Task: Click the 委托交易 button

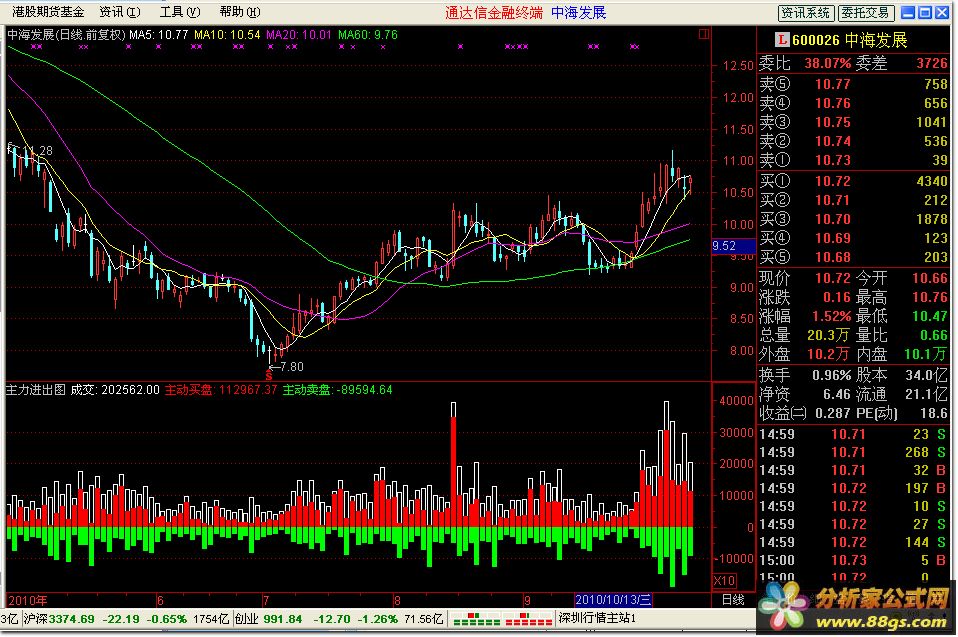Action: [x=866, y=13]
